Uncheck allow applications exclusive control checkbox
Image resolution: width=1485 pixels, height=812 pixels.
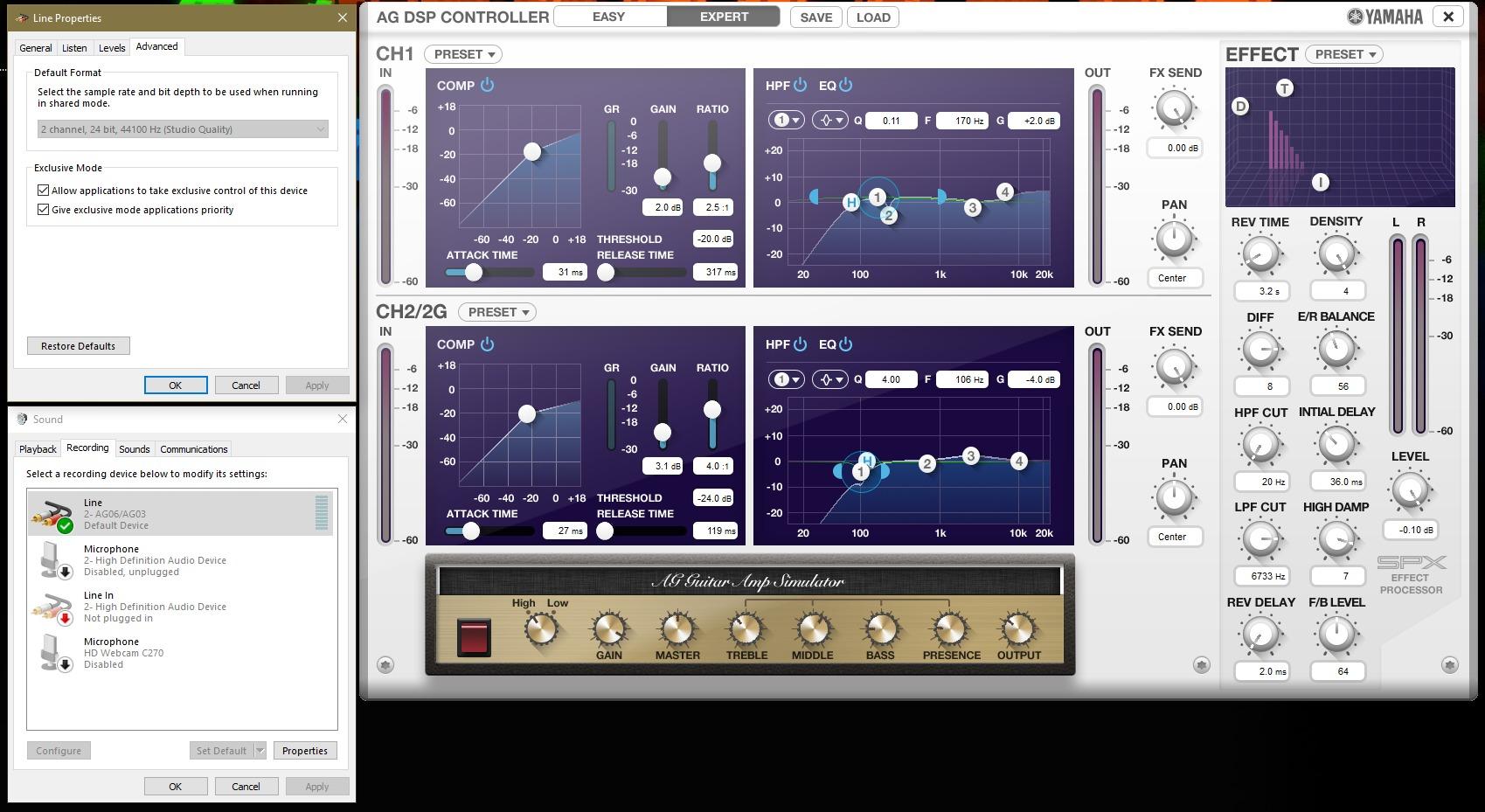43,191
